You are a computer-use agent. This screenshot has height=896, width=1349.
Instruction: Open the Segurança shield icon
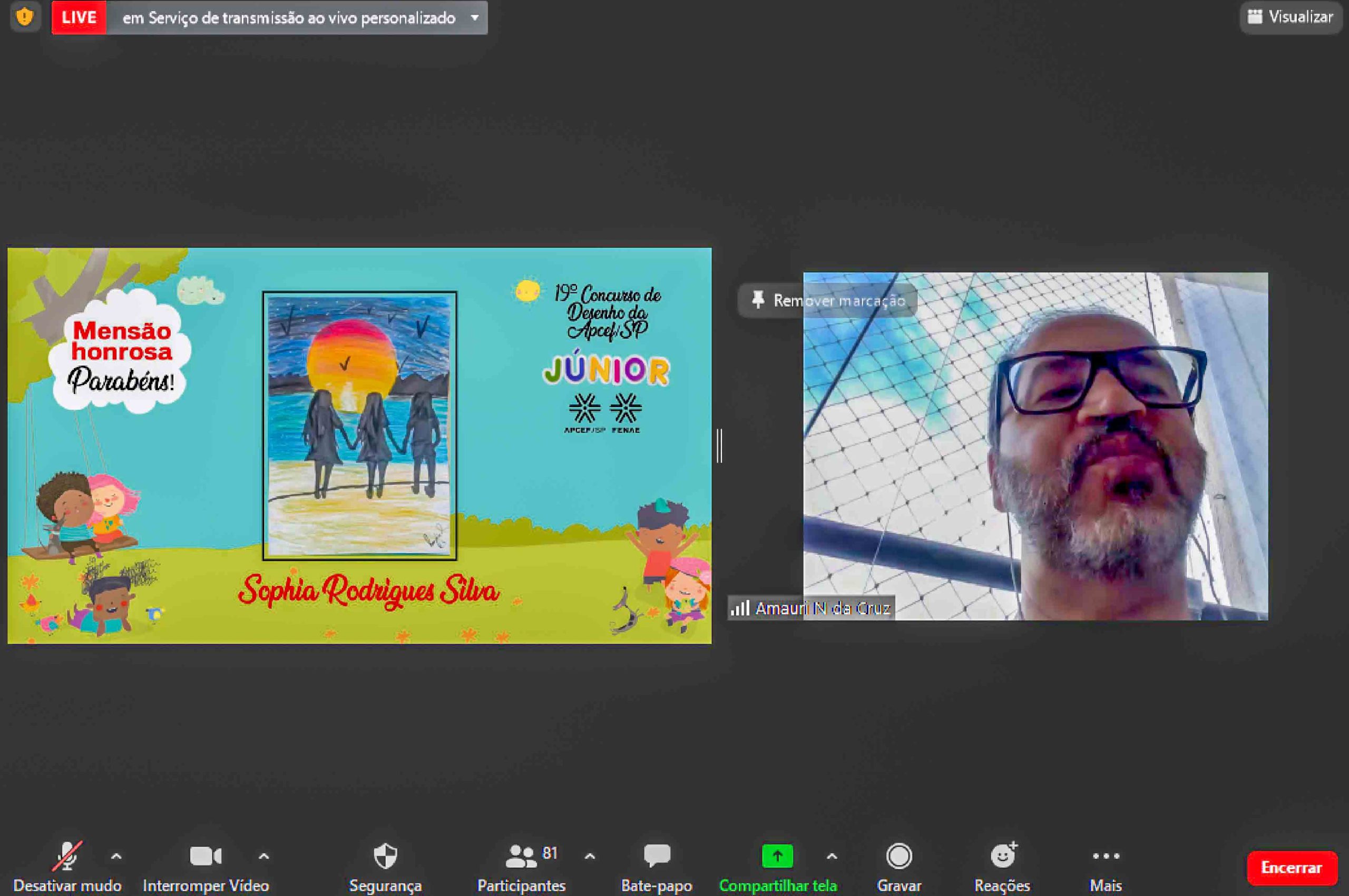[385, 856]
